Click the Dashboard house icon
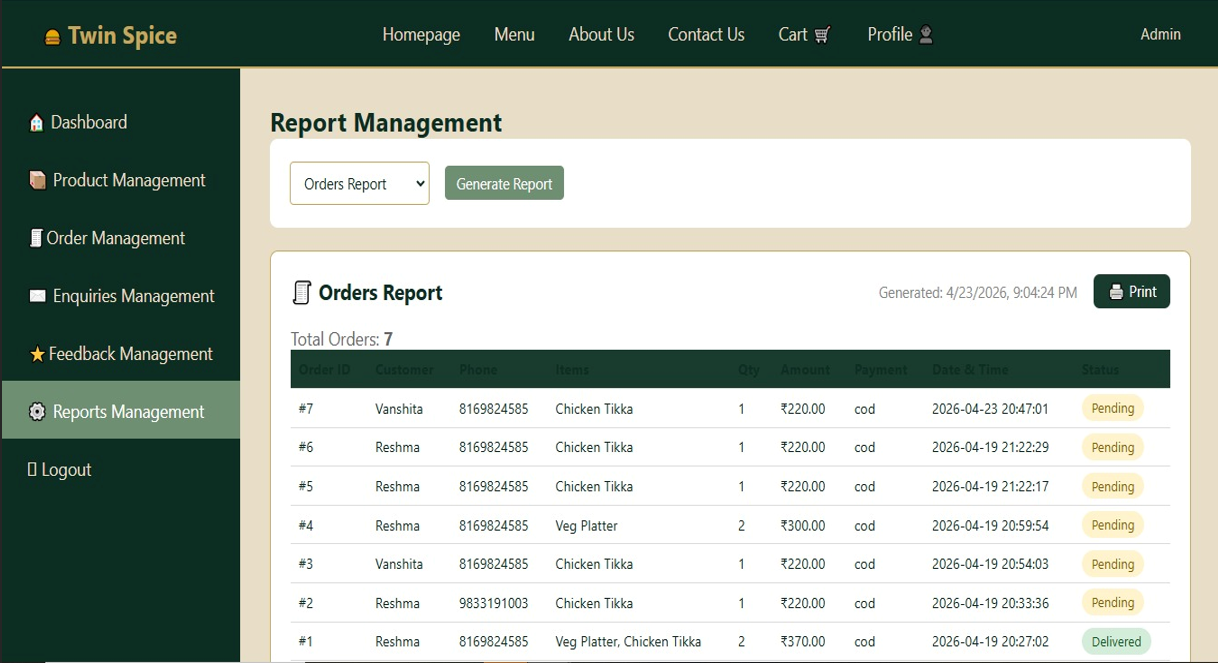Viewport: 1218px width, 663px height. tap(37, 123)
